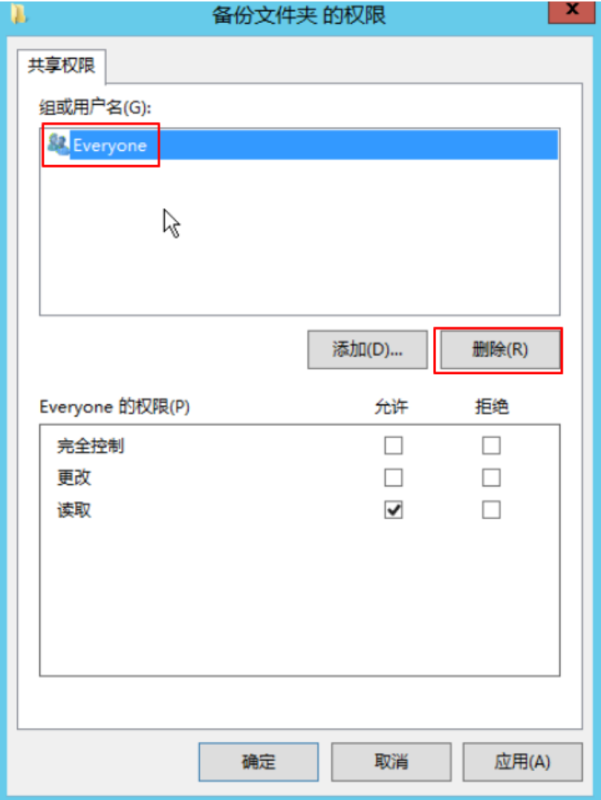The height and width of the screenshot is (800, 601).
Task: Click the Everyone group user icon
Action: [x=58, y=144]
